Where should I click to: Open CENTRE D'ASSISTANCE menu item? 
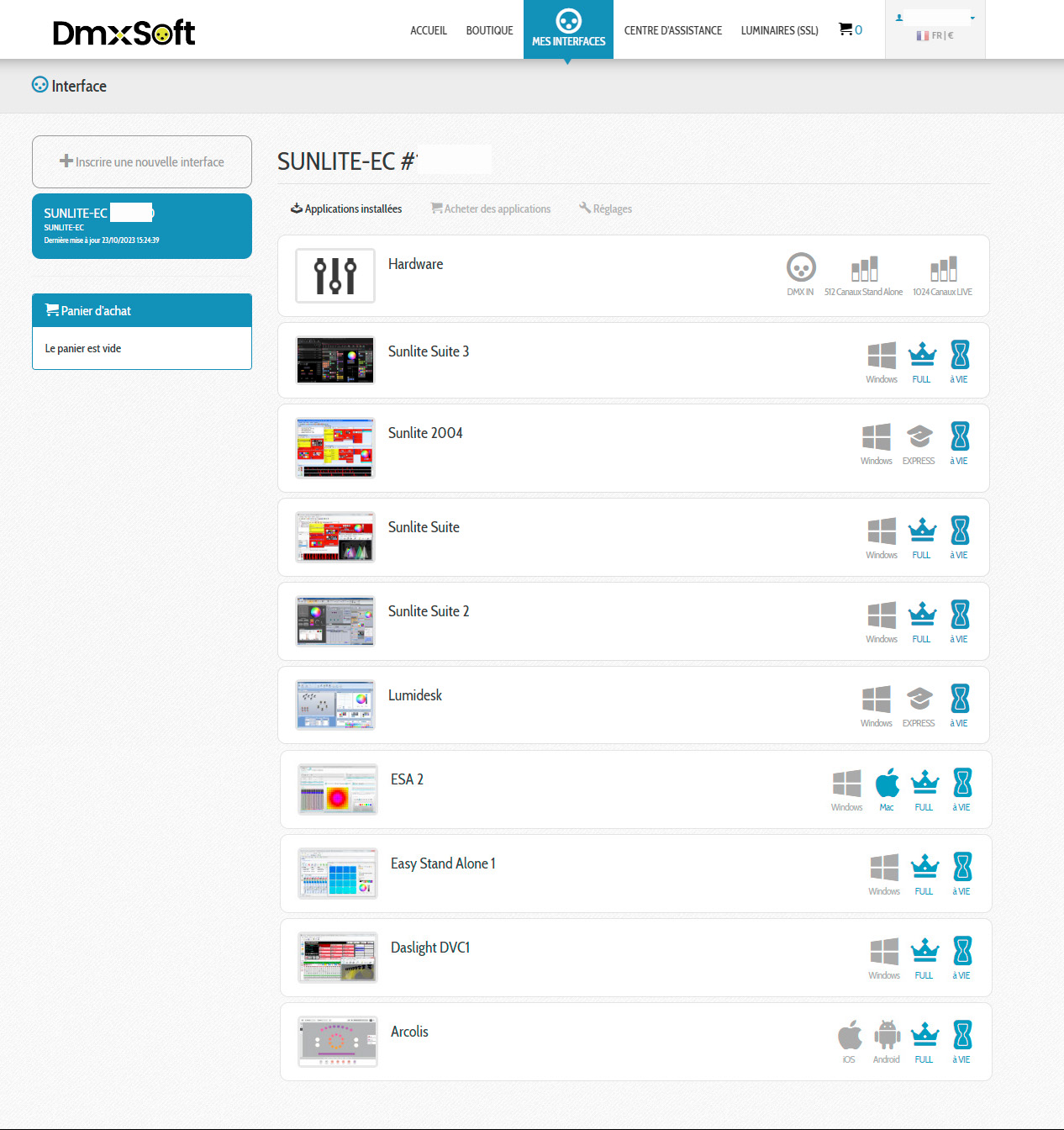673,30
